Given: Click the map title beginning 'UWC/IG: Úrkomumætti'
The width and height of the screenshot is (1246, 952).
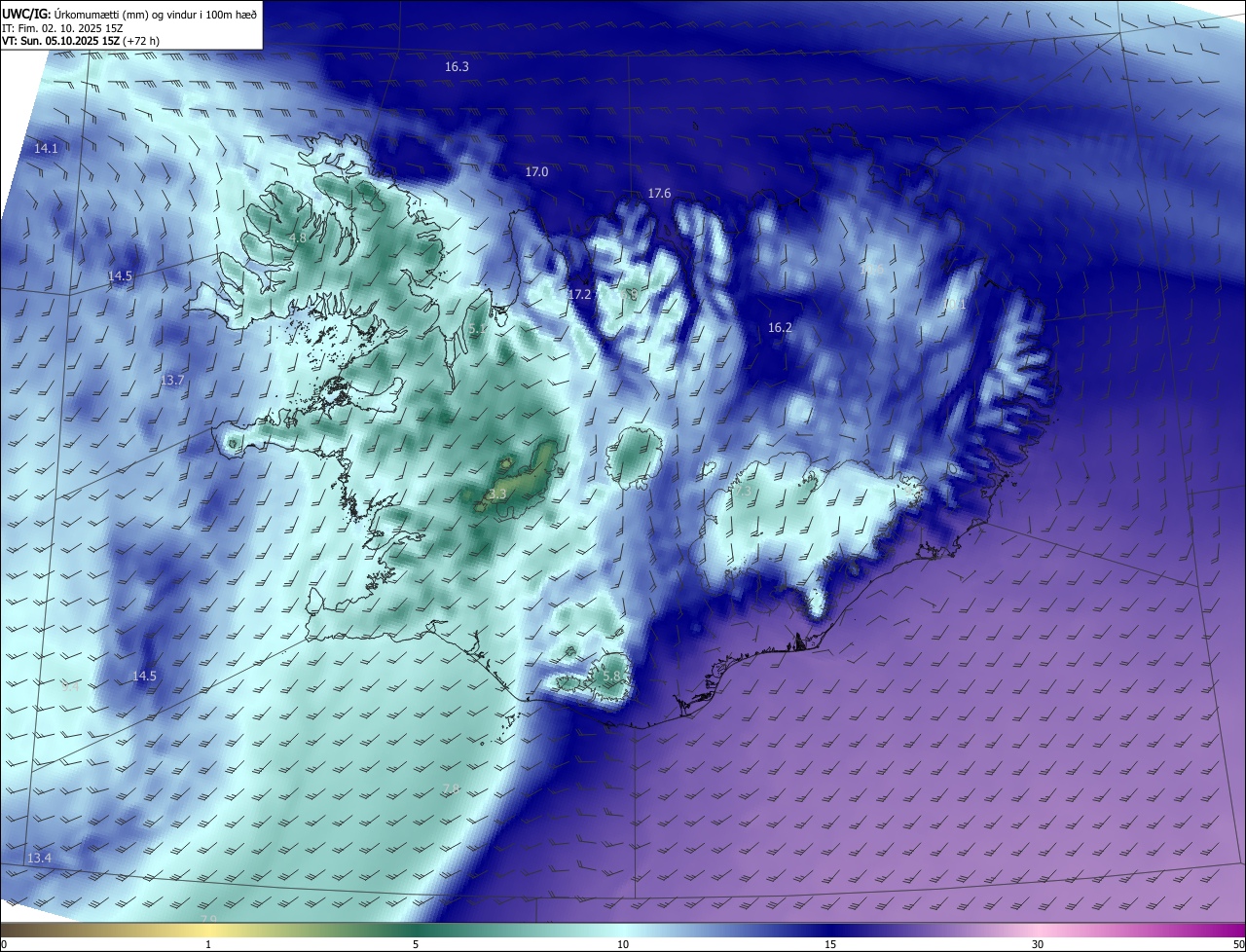Looking at the screenshot, I should click(129, 14).
